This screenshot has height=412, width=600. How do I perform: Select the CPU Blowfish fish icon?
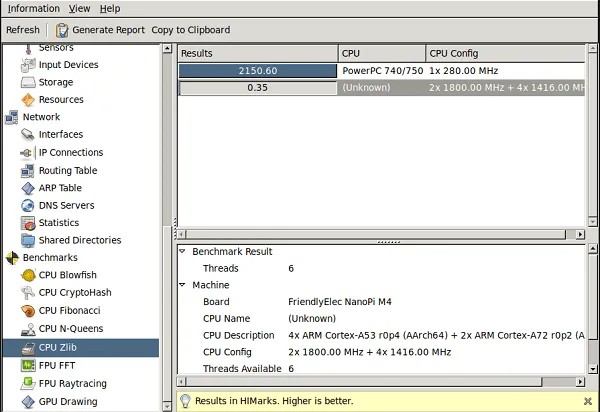pyautogui.click(x=28, y=275)
